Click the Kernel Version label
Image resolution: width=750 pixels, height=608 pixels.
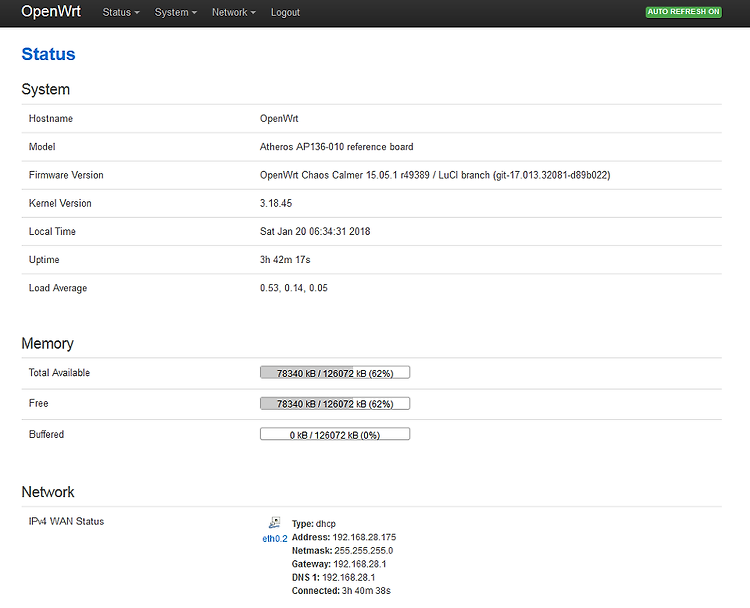[x=60, y=203]
